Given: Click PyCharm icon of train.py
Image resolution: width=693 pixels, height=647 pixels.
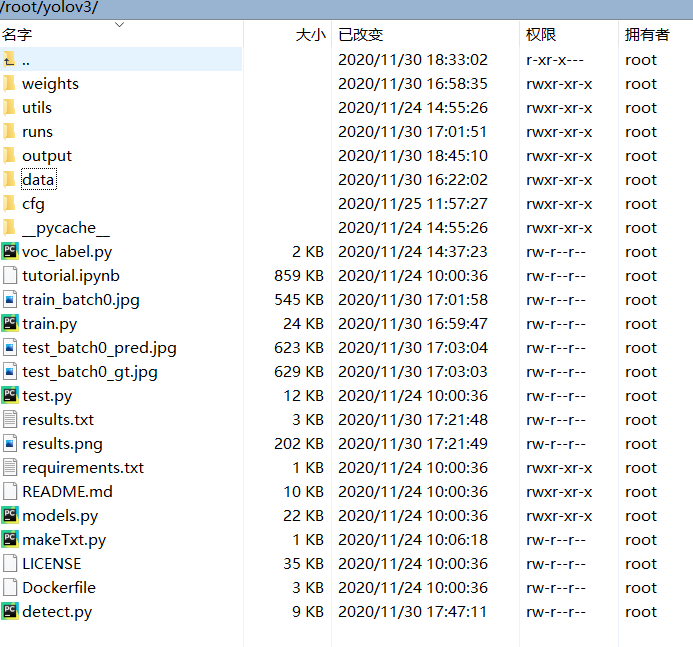Looking at the screenshot, I should click(10, 323).
